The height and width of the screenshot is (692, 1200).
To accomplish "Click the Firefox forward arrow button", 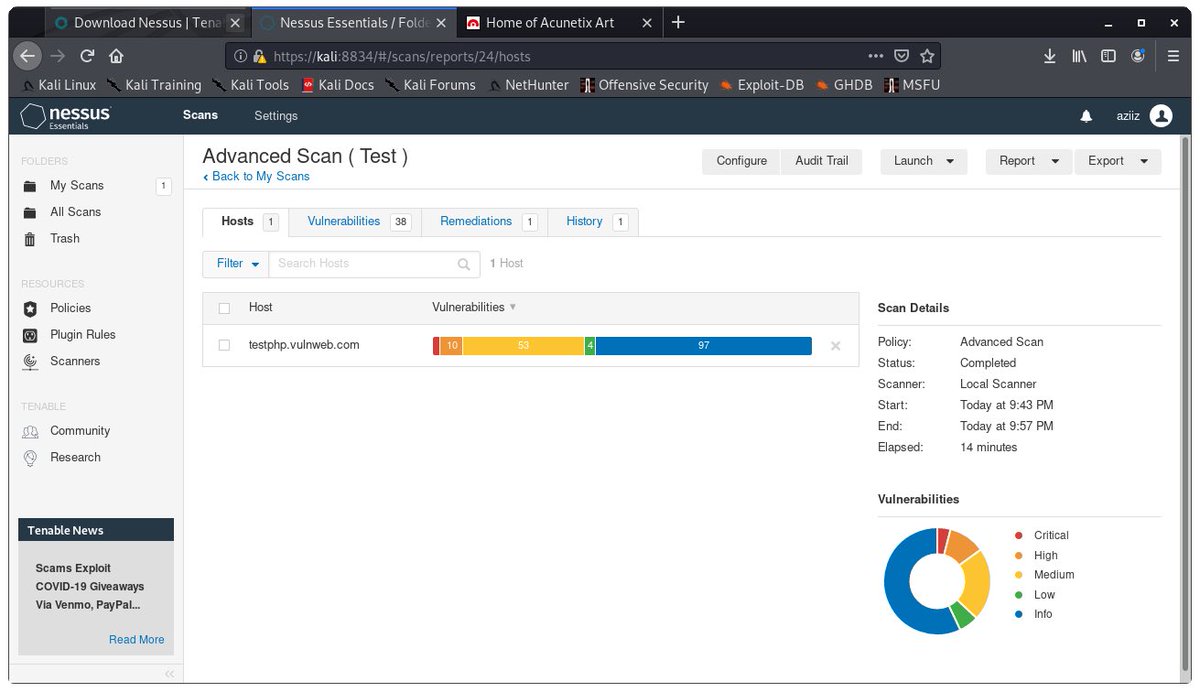I will (x=58, y=56).
